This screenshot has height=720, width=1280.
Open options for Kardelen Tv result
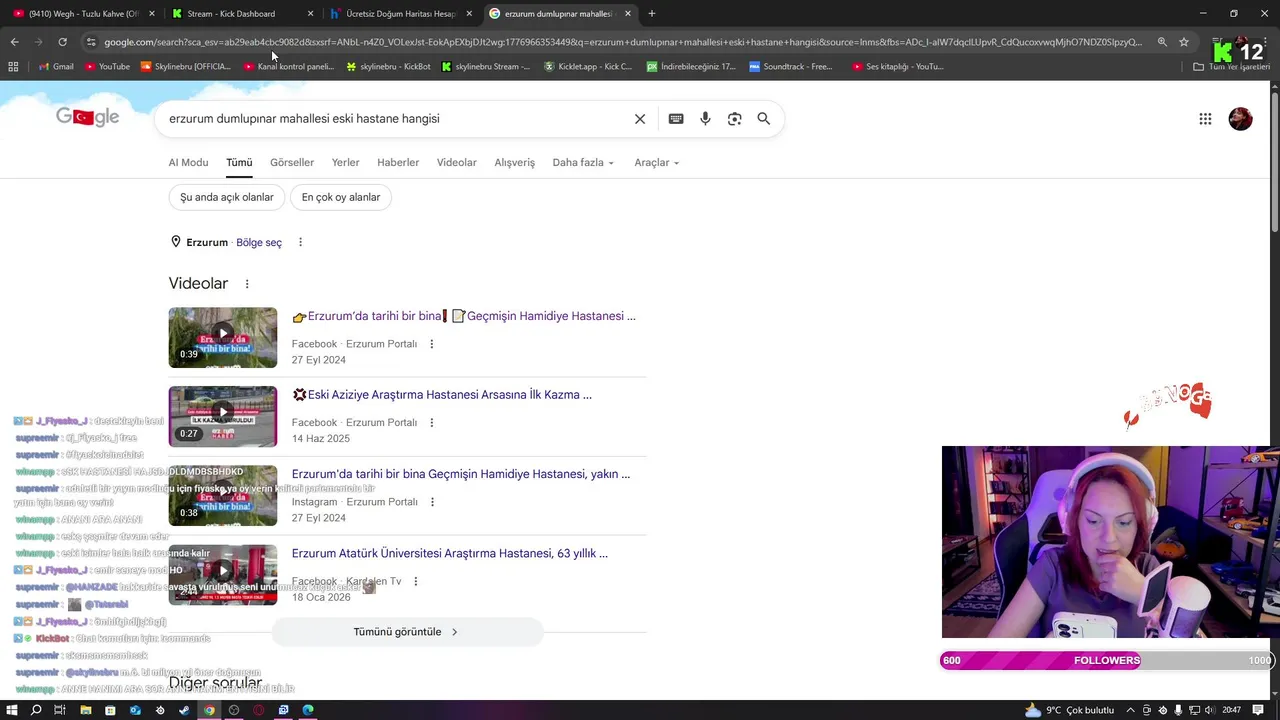(x=416, y=581)
